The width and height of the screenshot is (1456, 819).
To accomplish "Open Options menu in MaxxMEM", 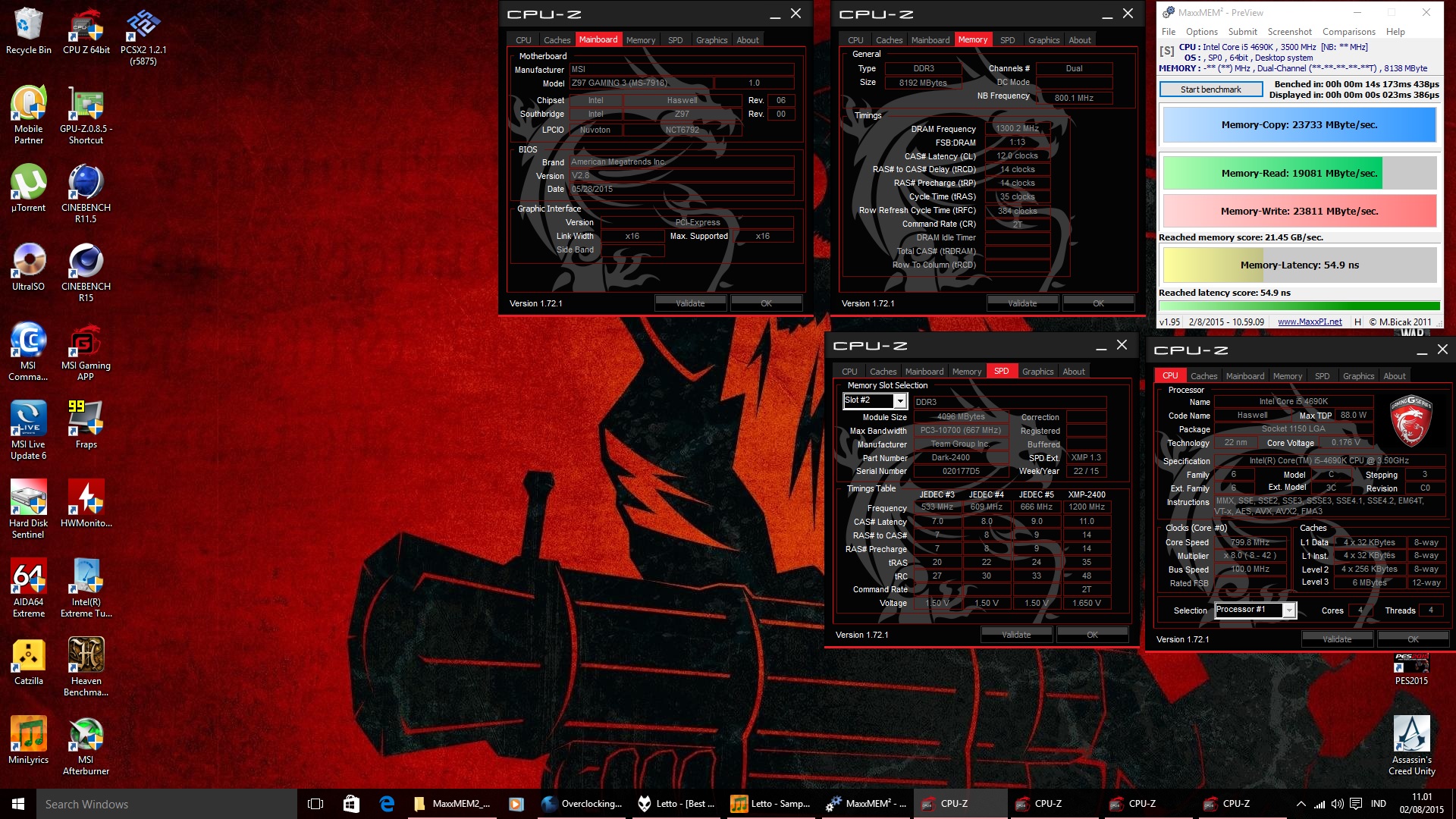I will [x=1201, y=32].
